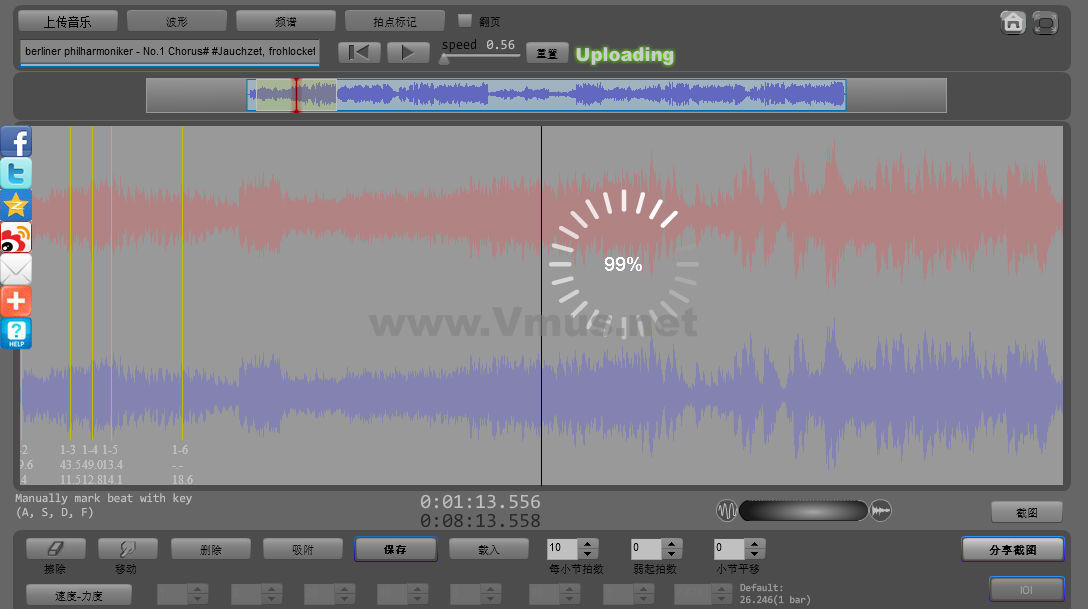Image resolution: width=1088 pixels, height=609 pixels.
Task: Click the Twitter share icon
Action: coord(16,174)
